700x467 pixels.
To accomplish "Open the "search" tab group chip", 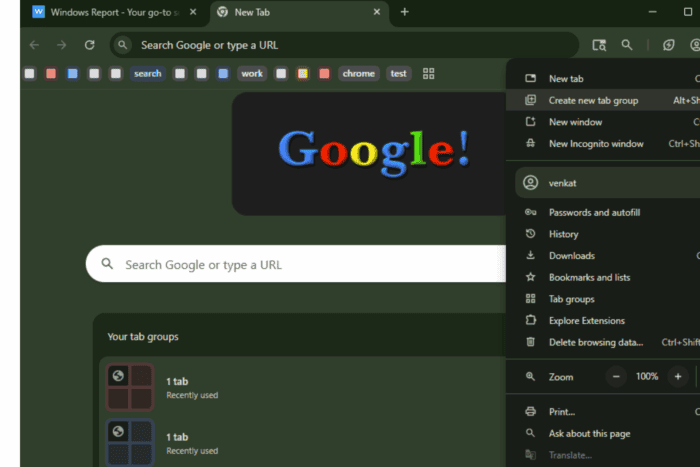I will [x=148, y=74].
